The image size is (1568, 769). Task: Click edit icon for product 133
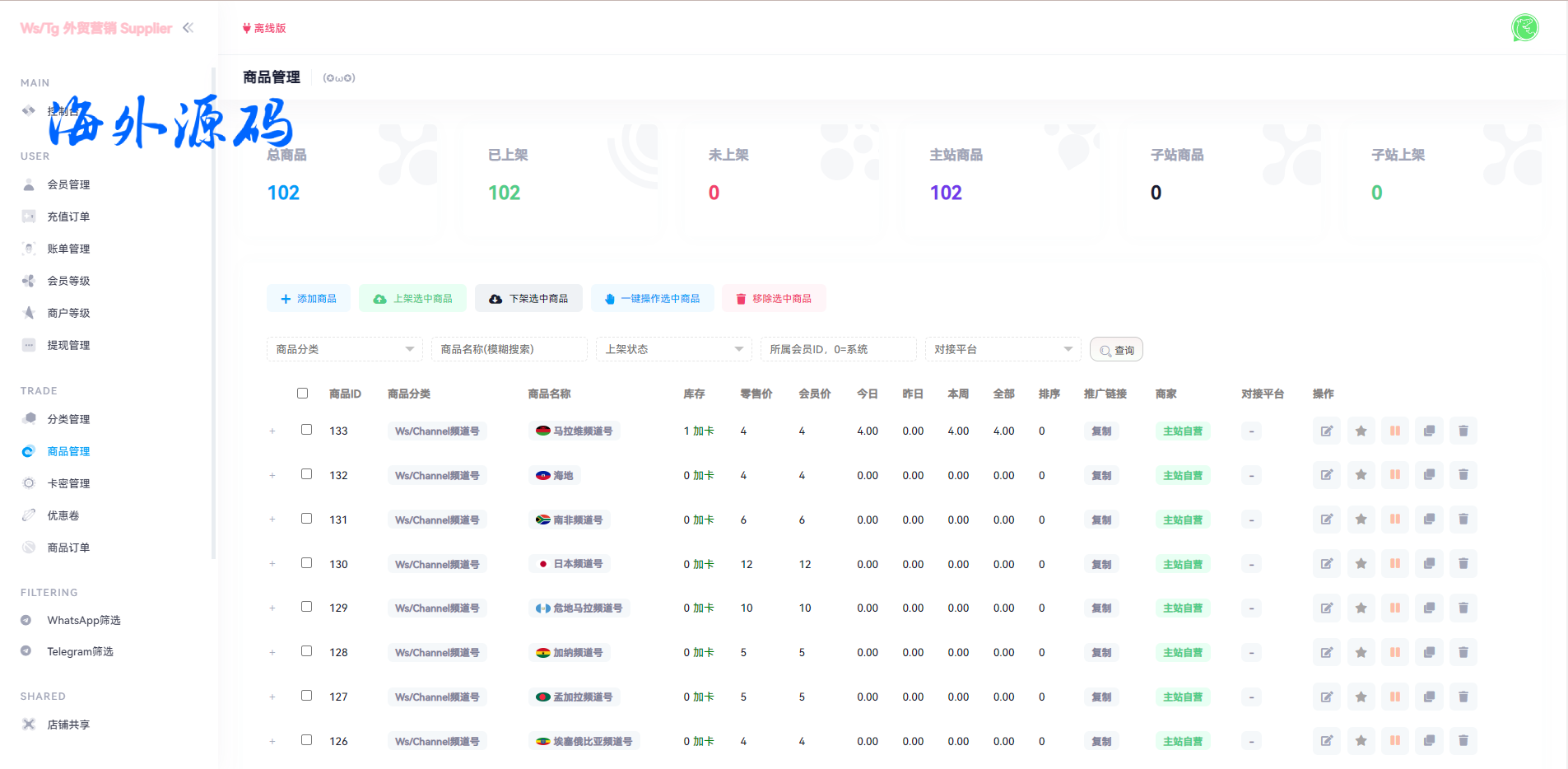coord(1326,431)
